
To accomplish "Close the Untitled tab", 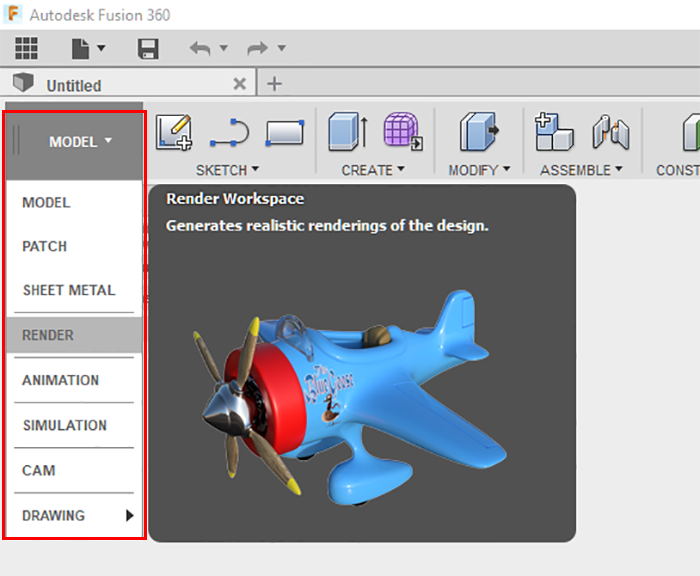I will click(x=240, y=83).
